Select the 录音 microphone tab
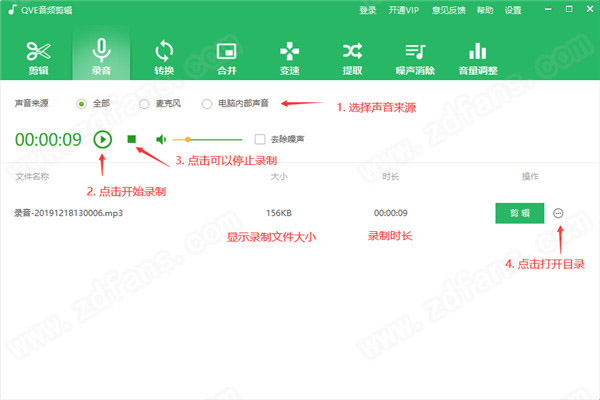Viewport: 600px width, 400px height. (101, 56)
